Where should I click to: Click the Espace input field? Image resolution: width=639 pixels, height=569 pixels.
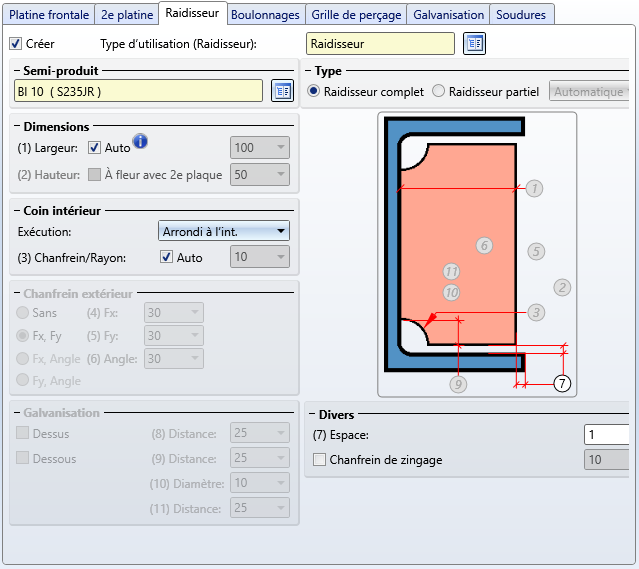606,435
